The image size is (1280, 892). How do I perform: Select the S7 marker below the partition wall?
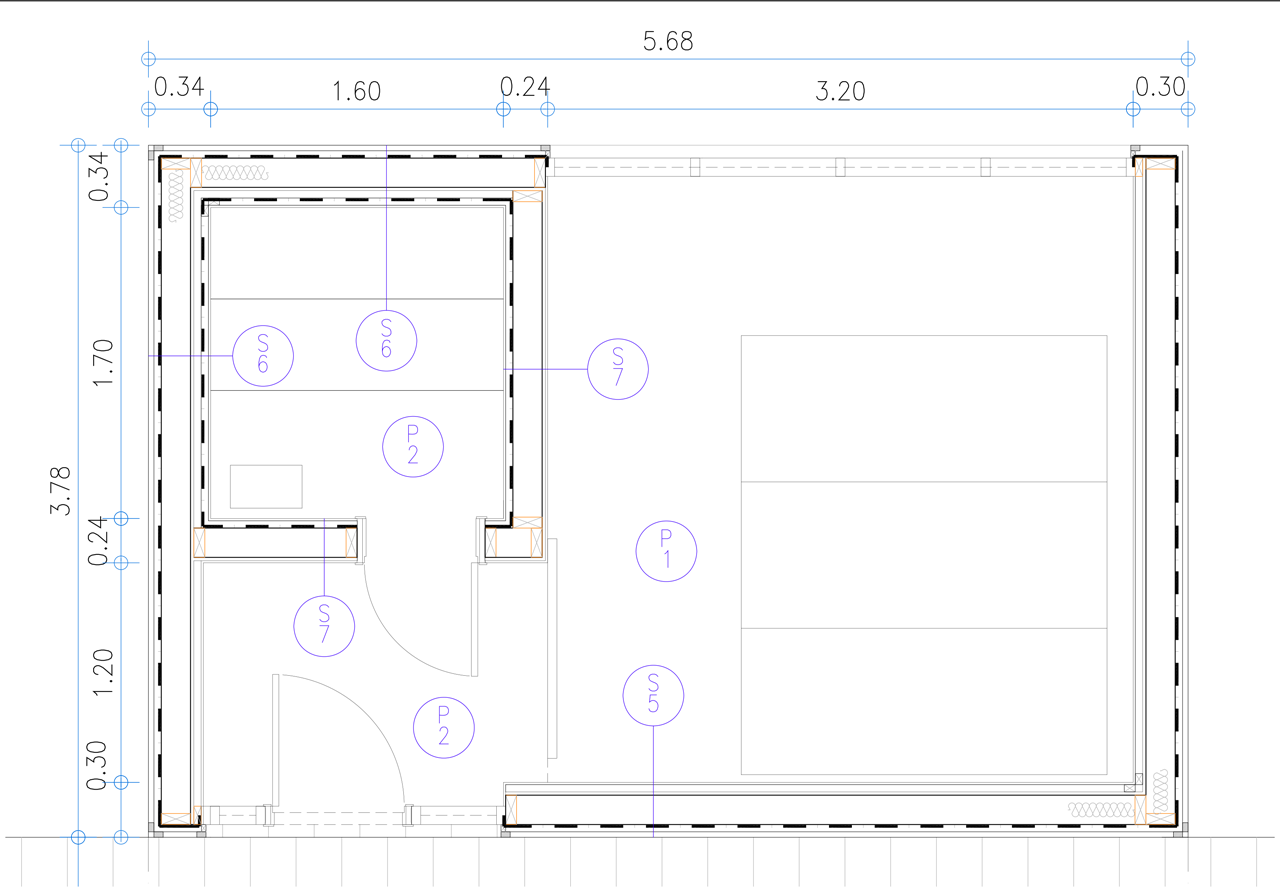tap(324, 625)
